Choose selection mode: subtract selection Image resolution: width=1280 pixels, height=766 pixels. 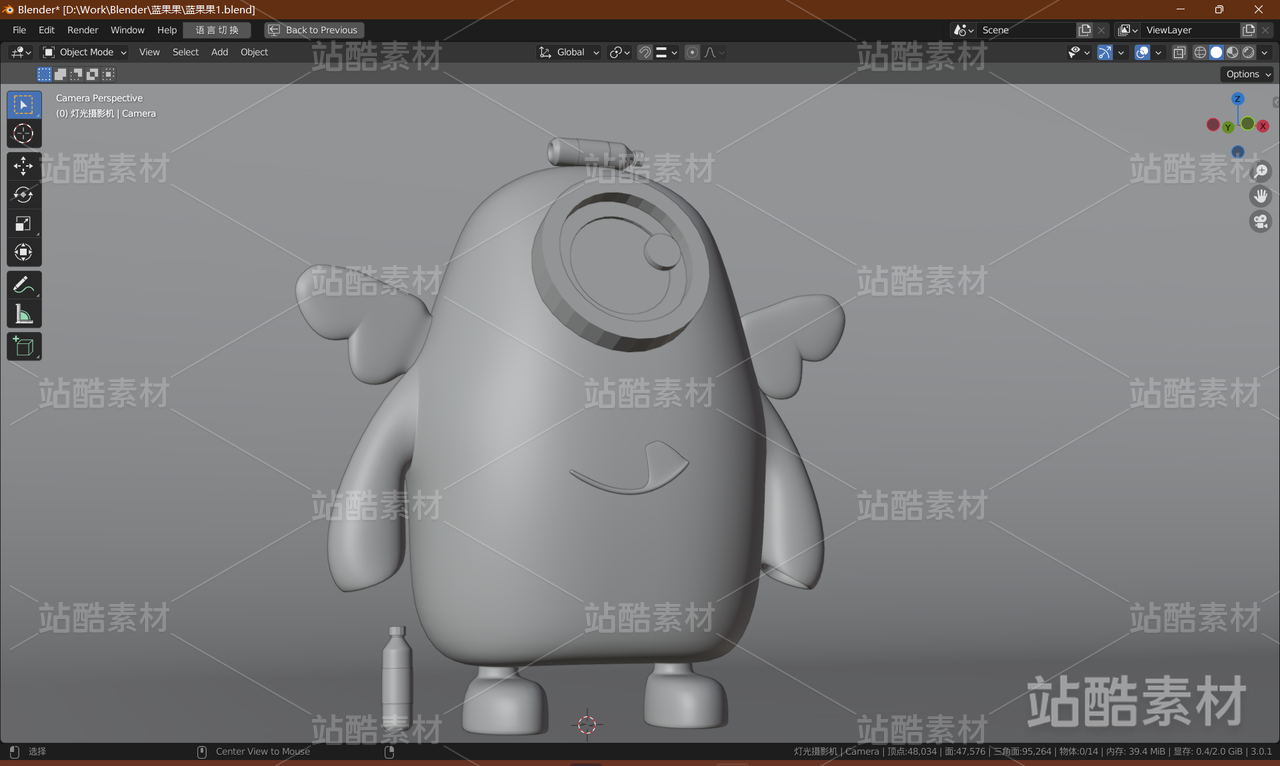tap(76, 74)
